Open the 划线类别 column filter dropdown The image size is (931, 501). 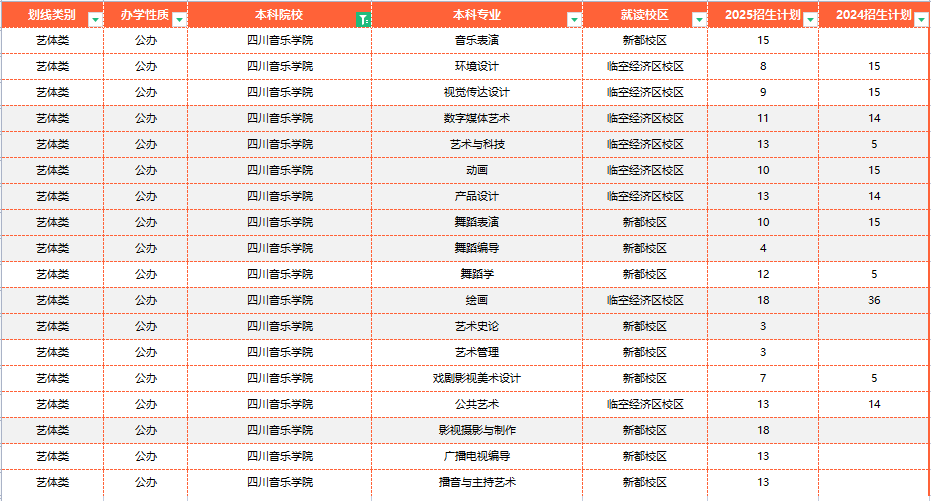pyautogui.click(x=95, y=20)
